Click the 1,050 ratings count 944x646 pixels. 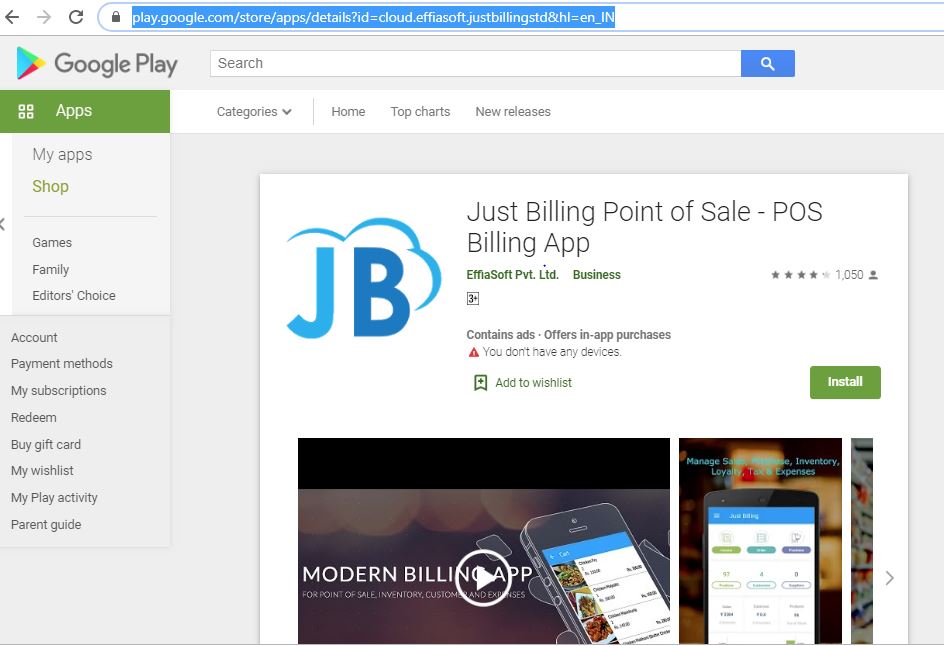click(849, 275)
